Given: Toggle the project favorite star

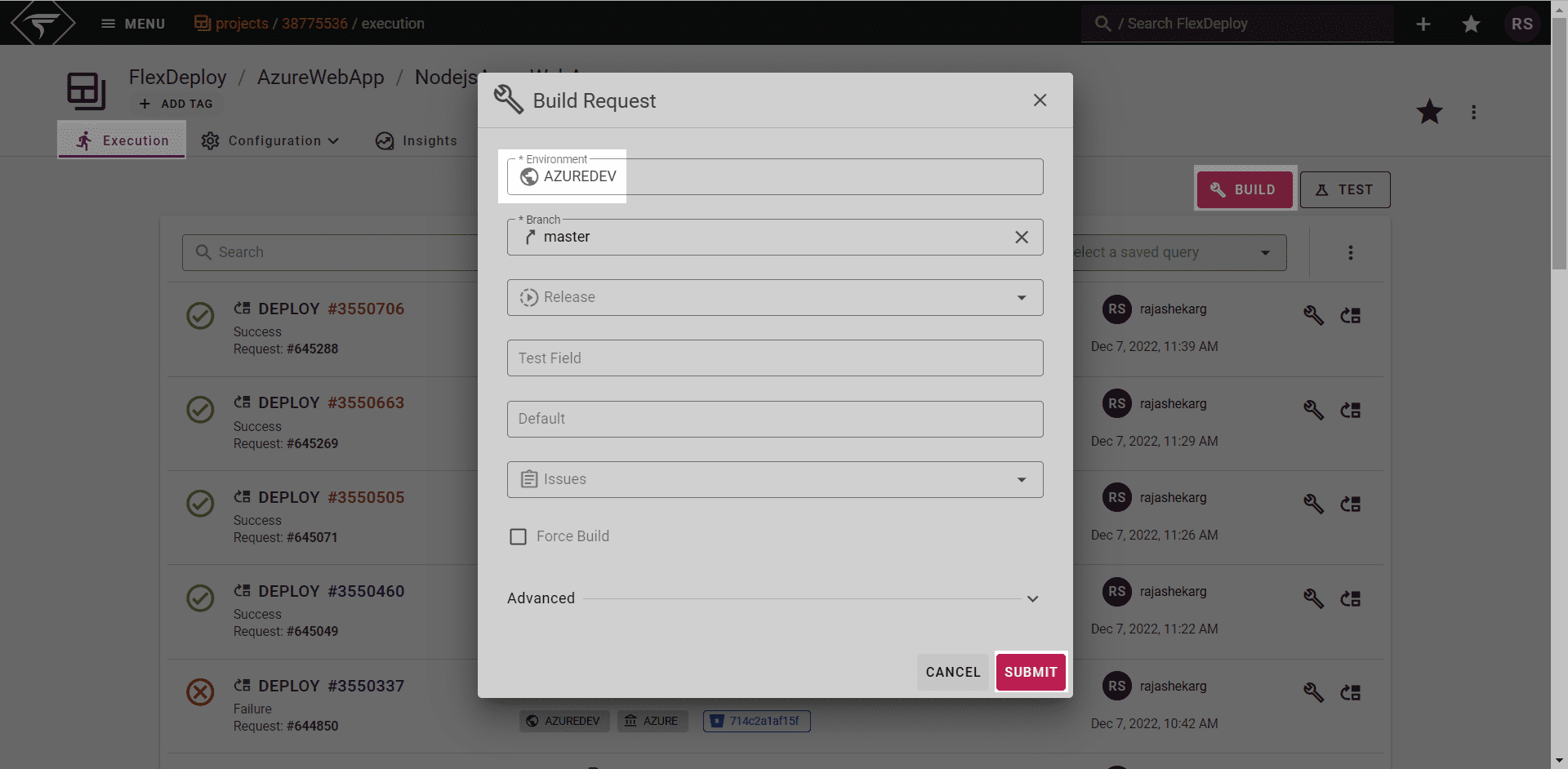Looking at the screenshot, I should (1429, 112).
